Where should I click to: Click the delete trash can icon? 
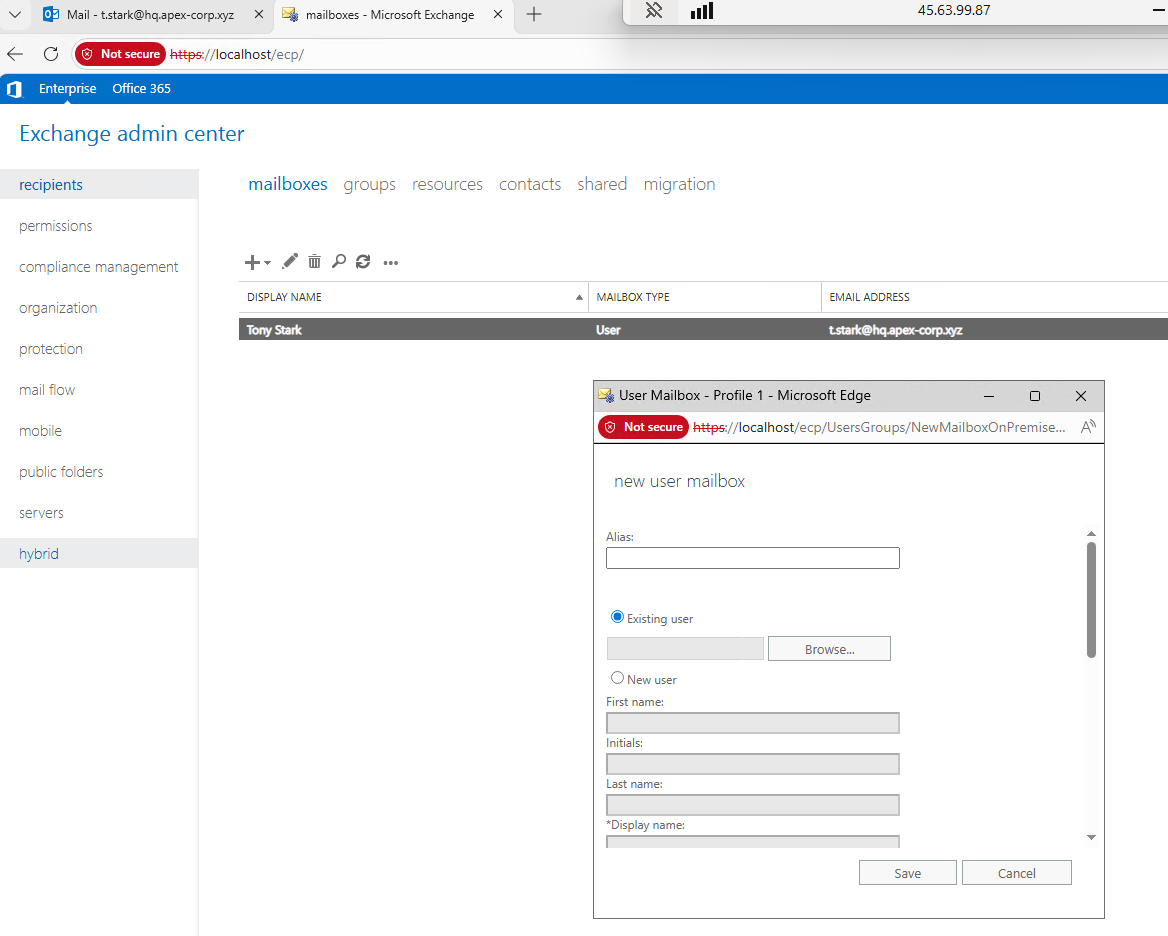(314, 261)
